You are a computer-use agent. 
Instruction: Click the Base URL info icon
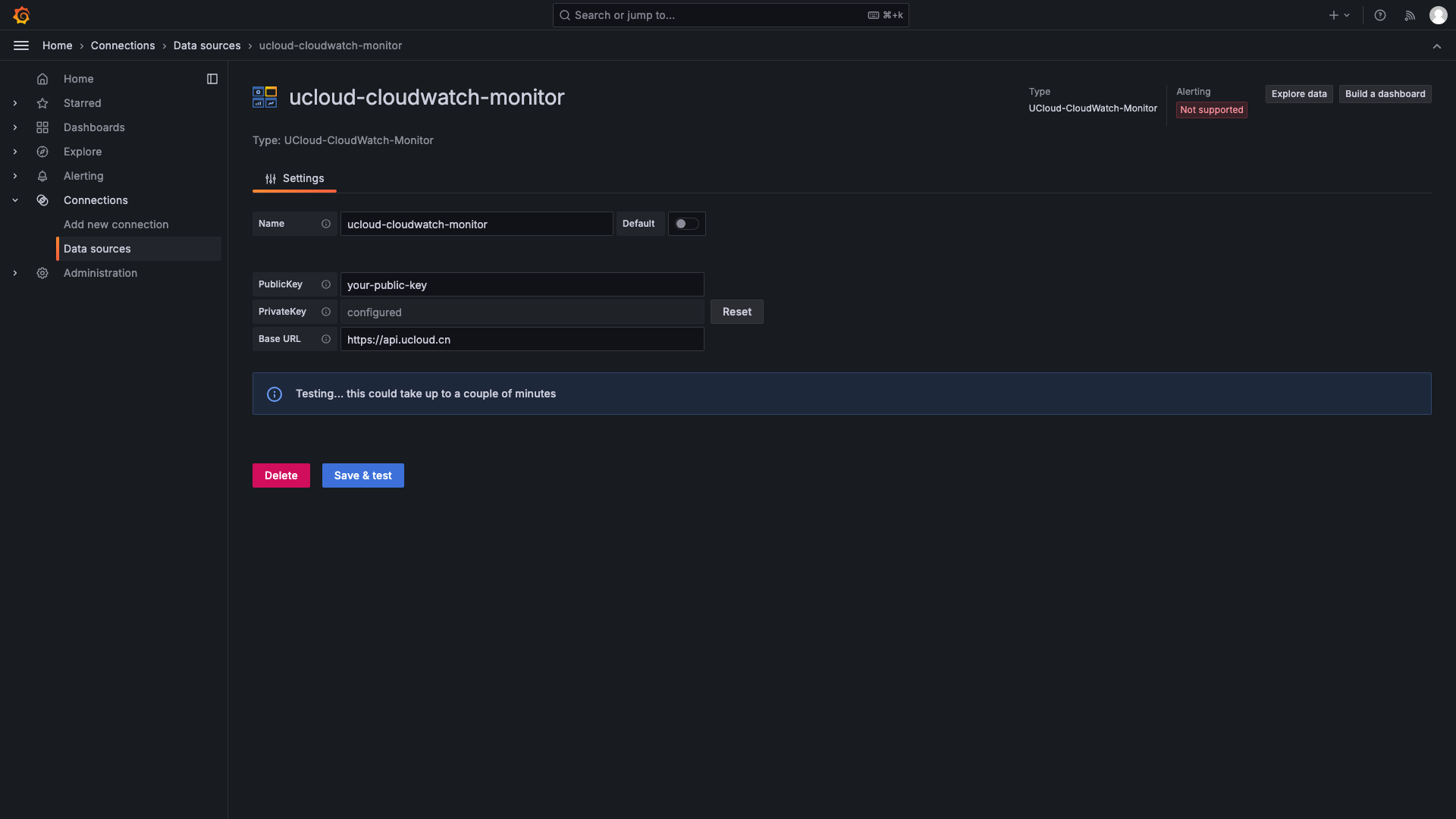pos(326,339)
